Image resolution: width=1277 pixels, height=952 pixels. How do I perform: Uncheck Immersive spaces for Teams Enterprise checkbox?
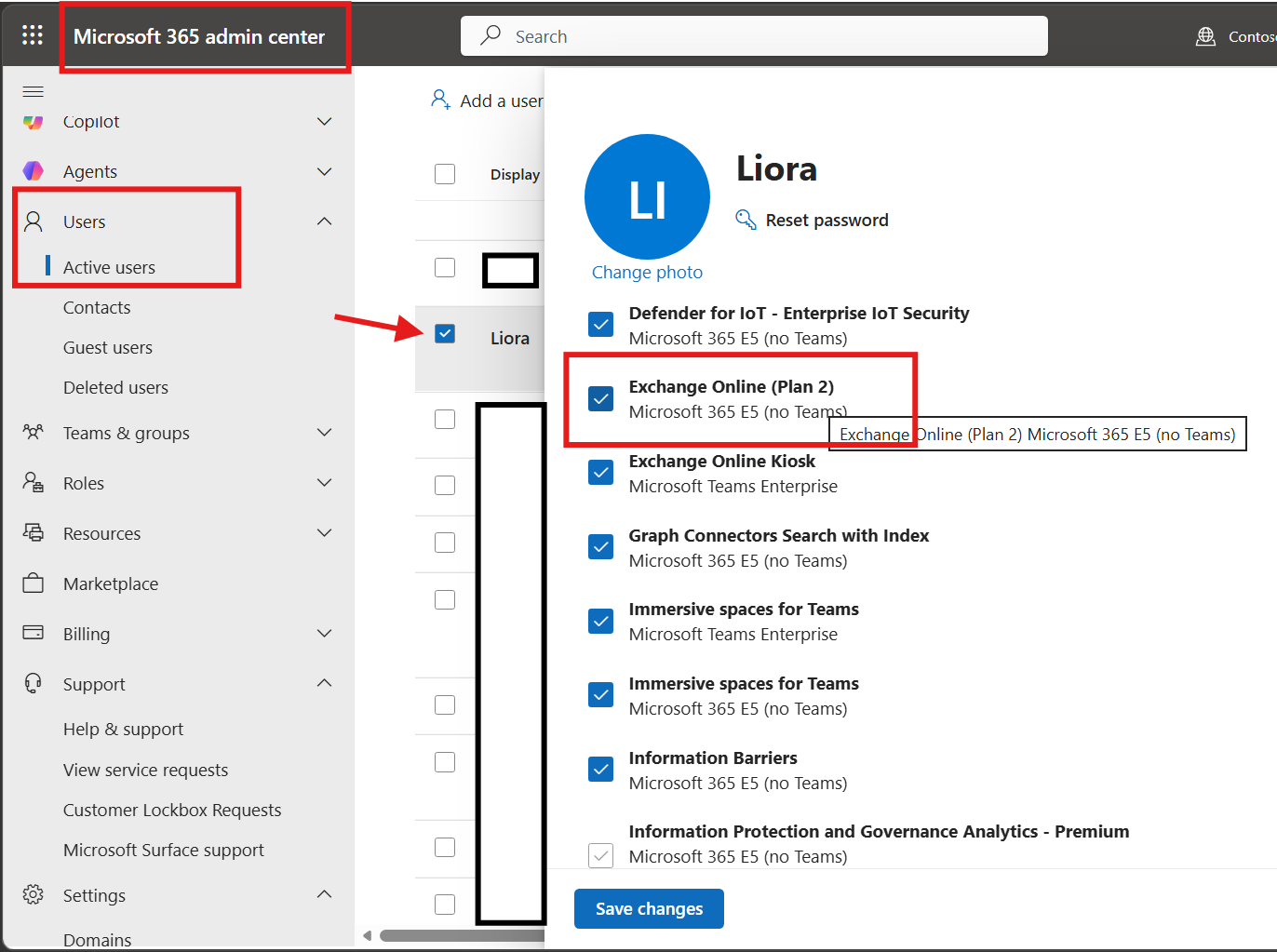tap(601, 622)
